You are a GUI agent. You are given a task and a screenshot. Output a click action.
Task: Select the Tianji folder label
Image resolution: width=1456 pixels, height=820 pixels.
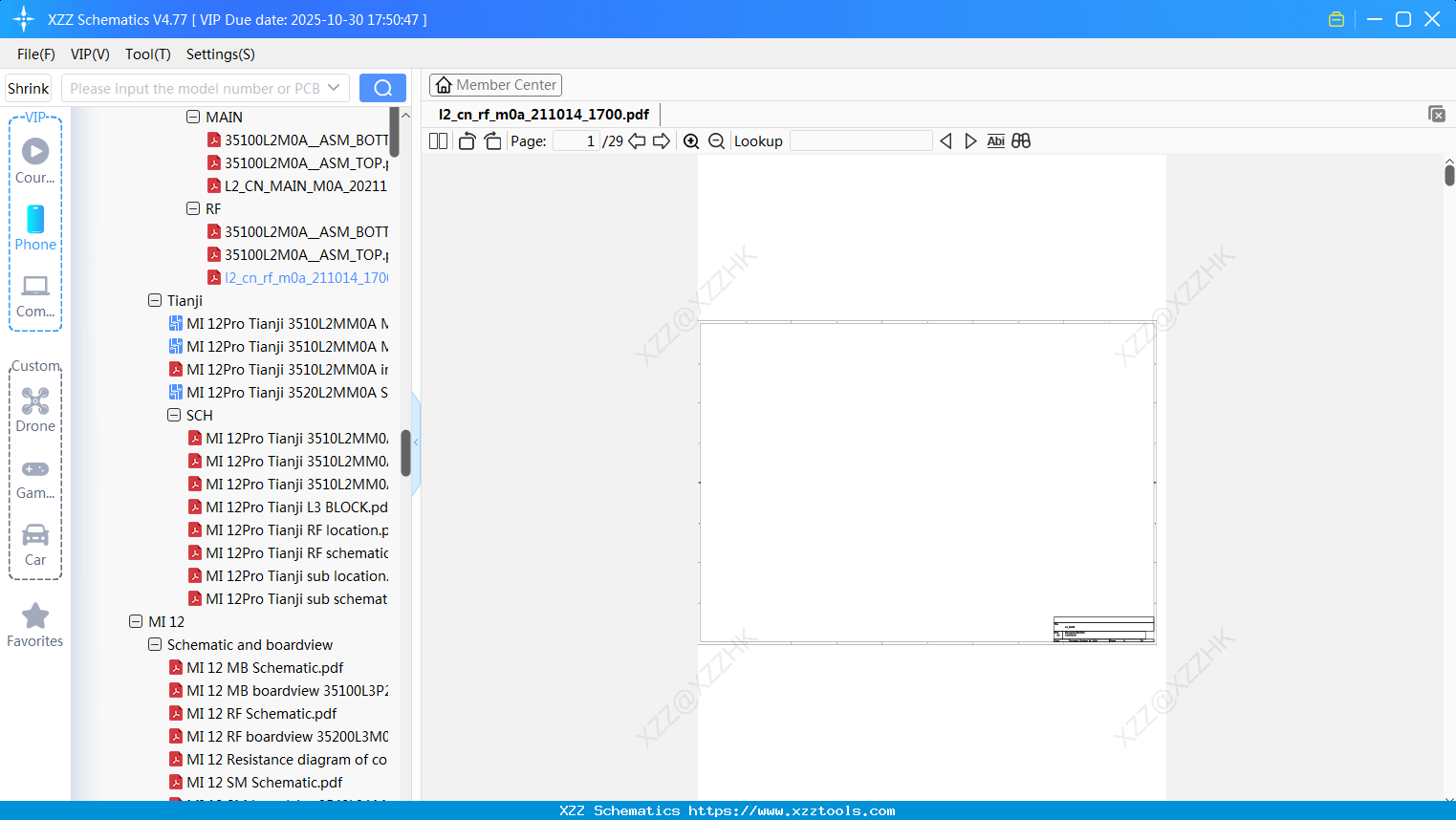(x=185, y=300)
